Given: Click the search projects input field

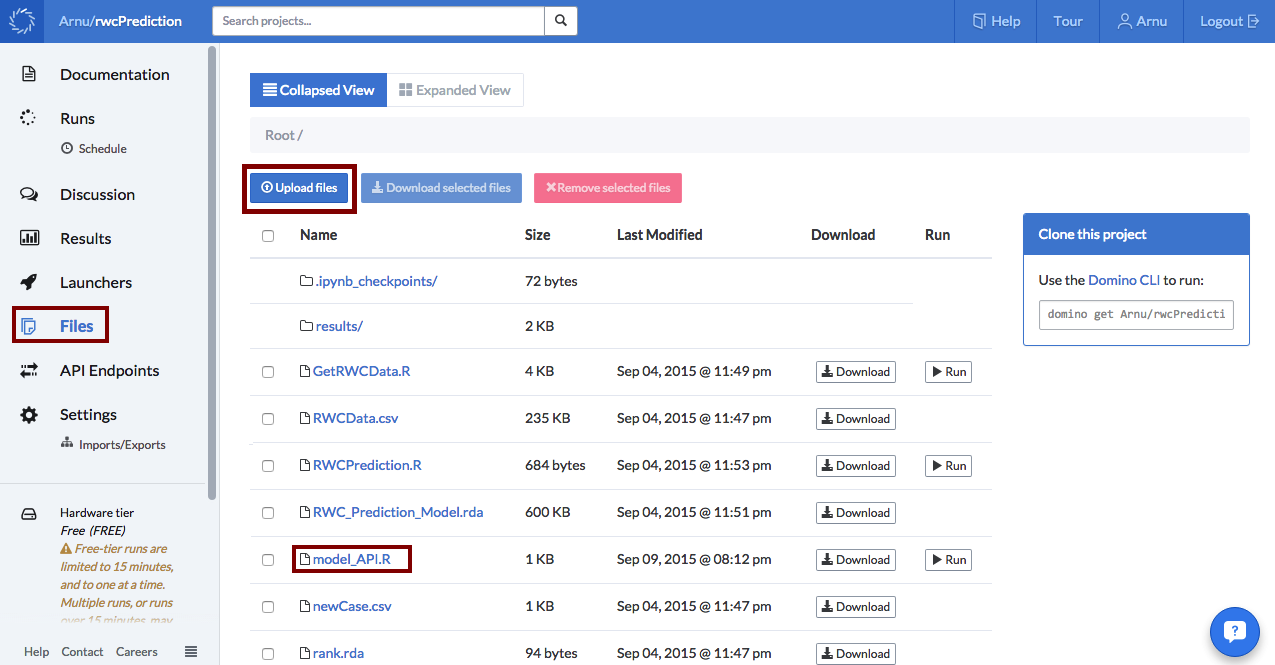Looking at the screenshot, I should pyautogui.click(x=377, y=20).
